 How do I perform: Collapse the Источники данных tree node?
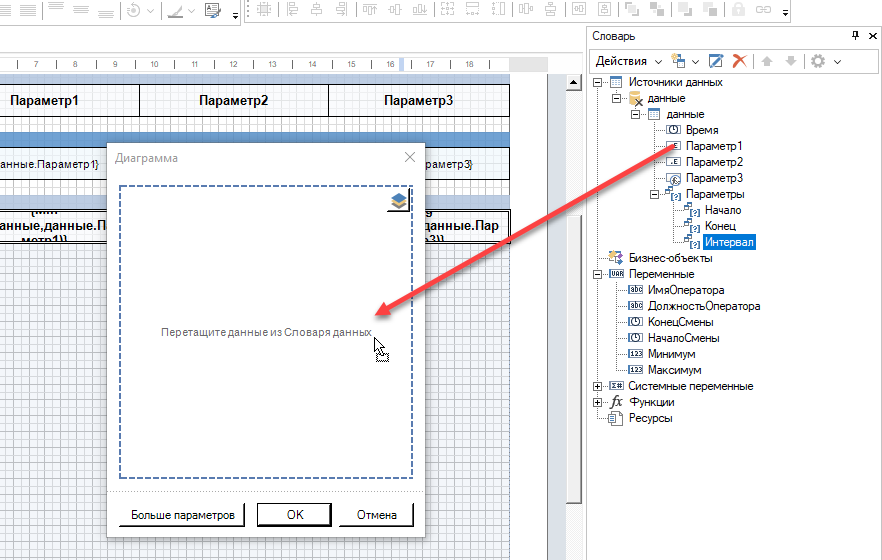(597, 82)
